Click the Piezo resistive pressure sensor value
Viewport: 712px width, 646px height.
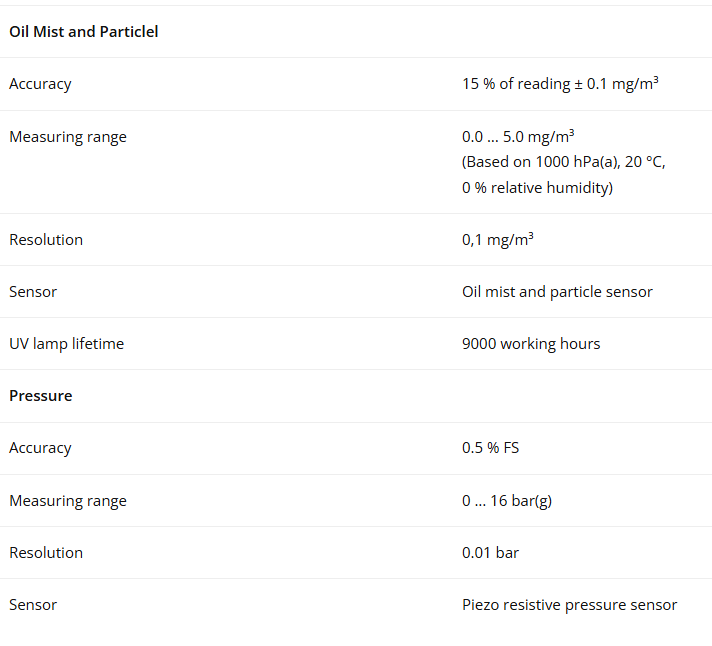click(569, 605)
